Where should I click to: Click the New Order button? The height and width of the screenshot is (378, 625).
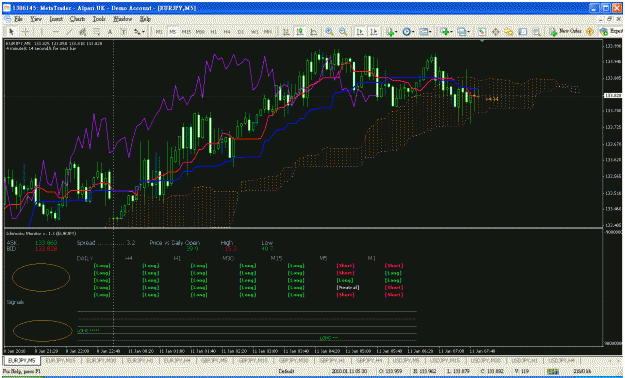[x=565, y=32]
